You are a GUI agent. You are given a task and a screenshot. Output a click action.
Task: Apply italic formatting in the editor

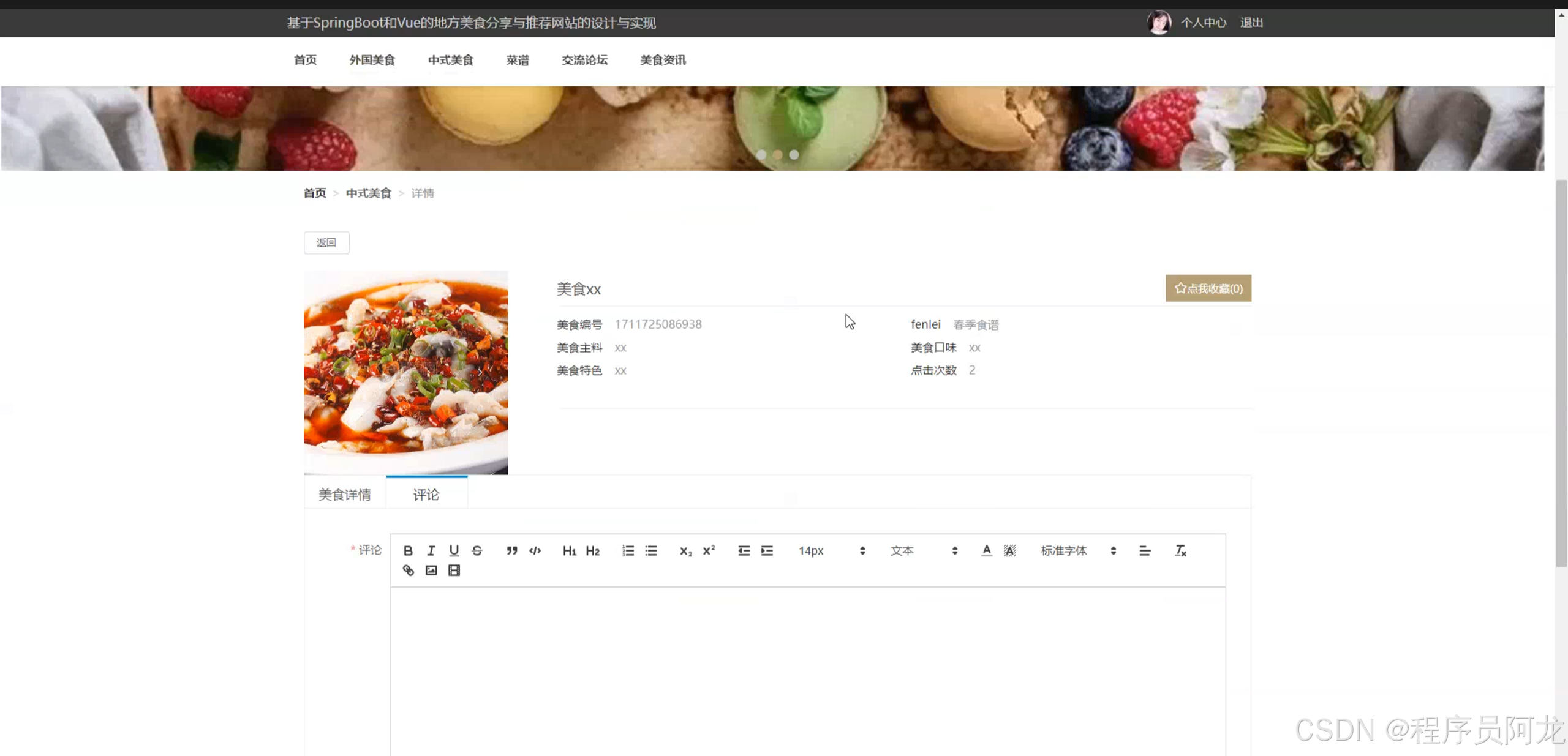(431, 550)
